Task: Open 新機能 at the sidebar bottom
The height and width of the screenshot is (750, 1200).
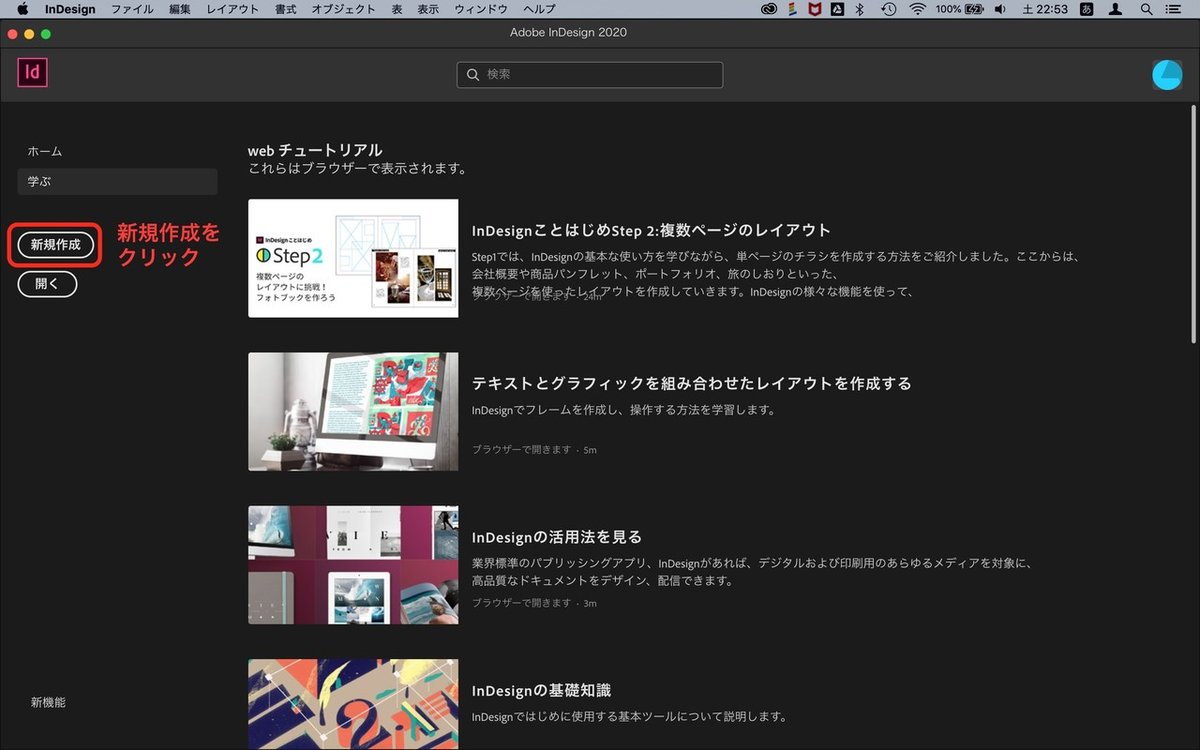Action: point(48,702)
